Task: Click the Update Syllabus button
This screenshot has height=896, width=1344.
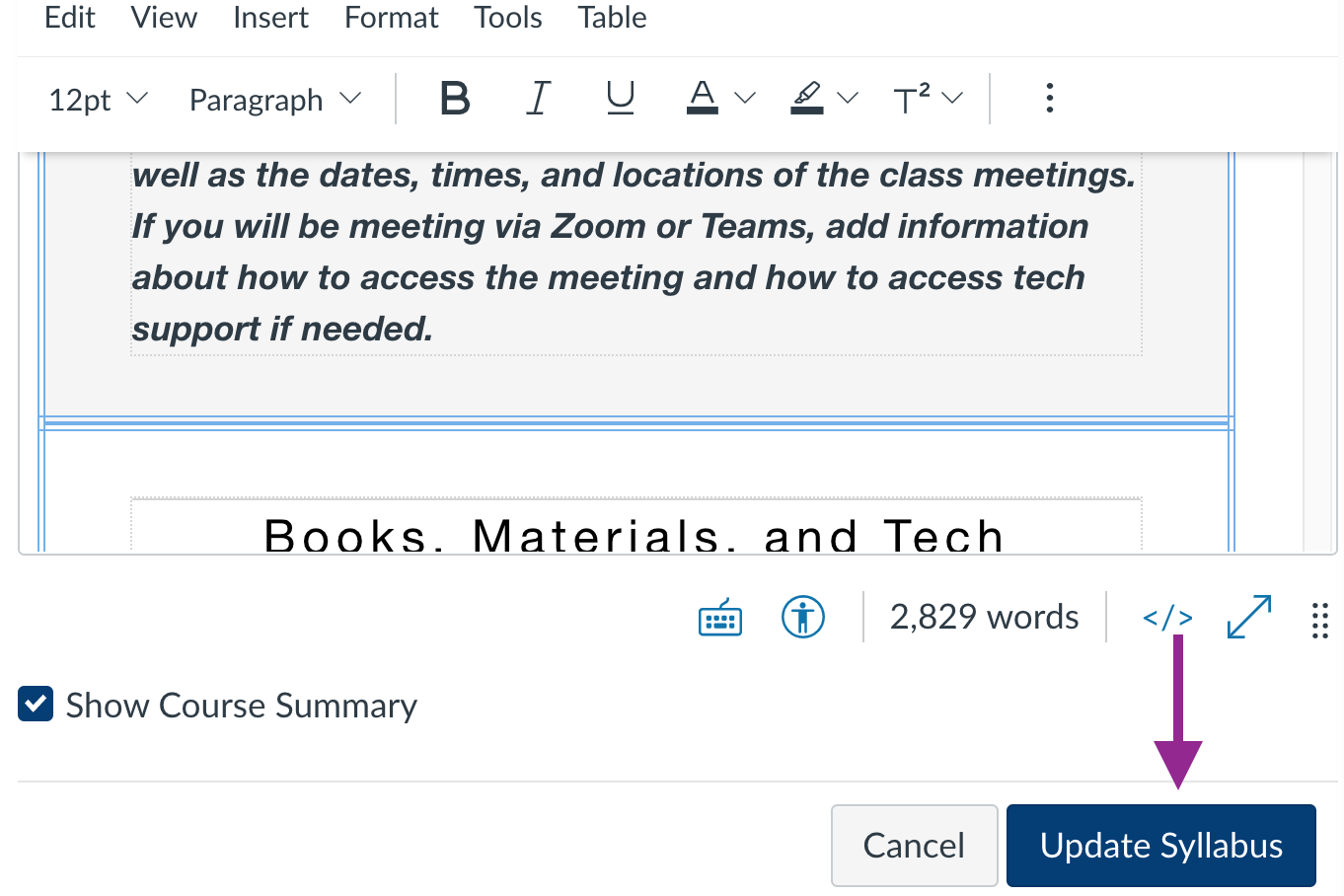Action: (1160, 845)
